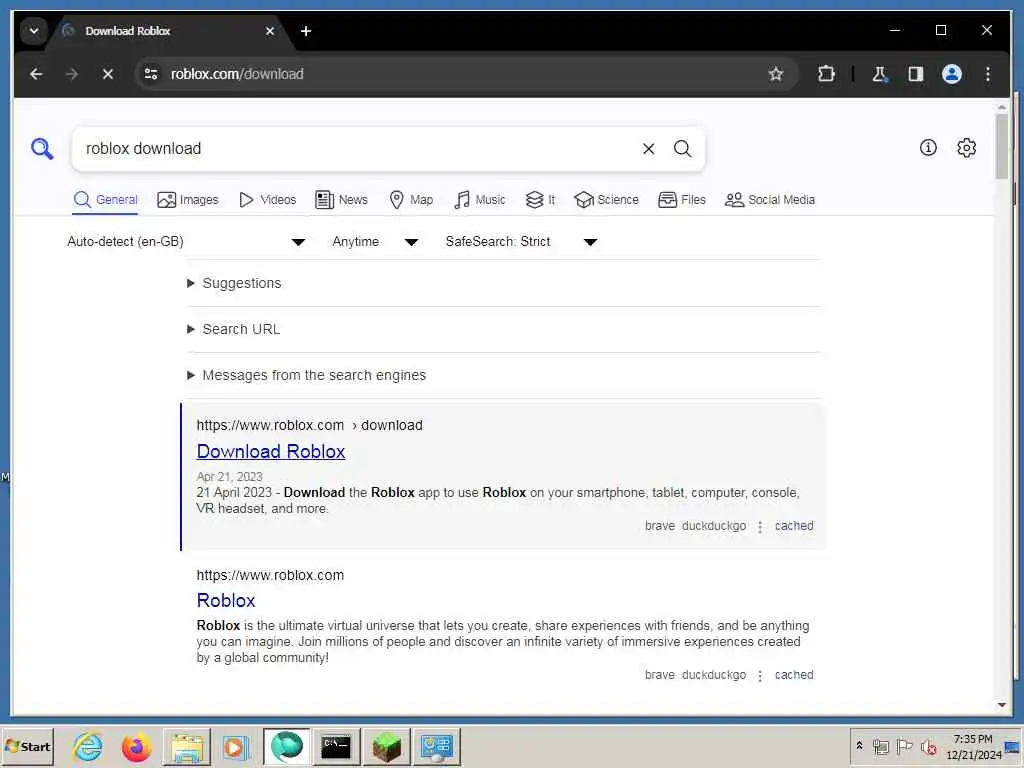
Task: Switch to the News tab
Action: point(342,200)
